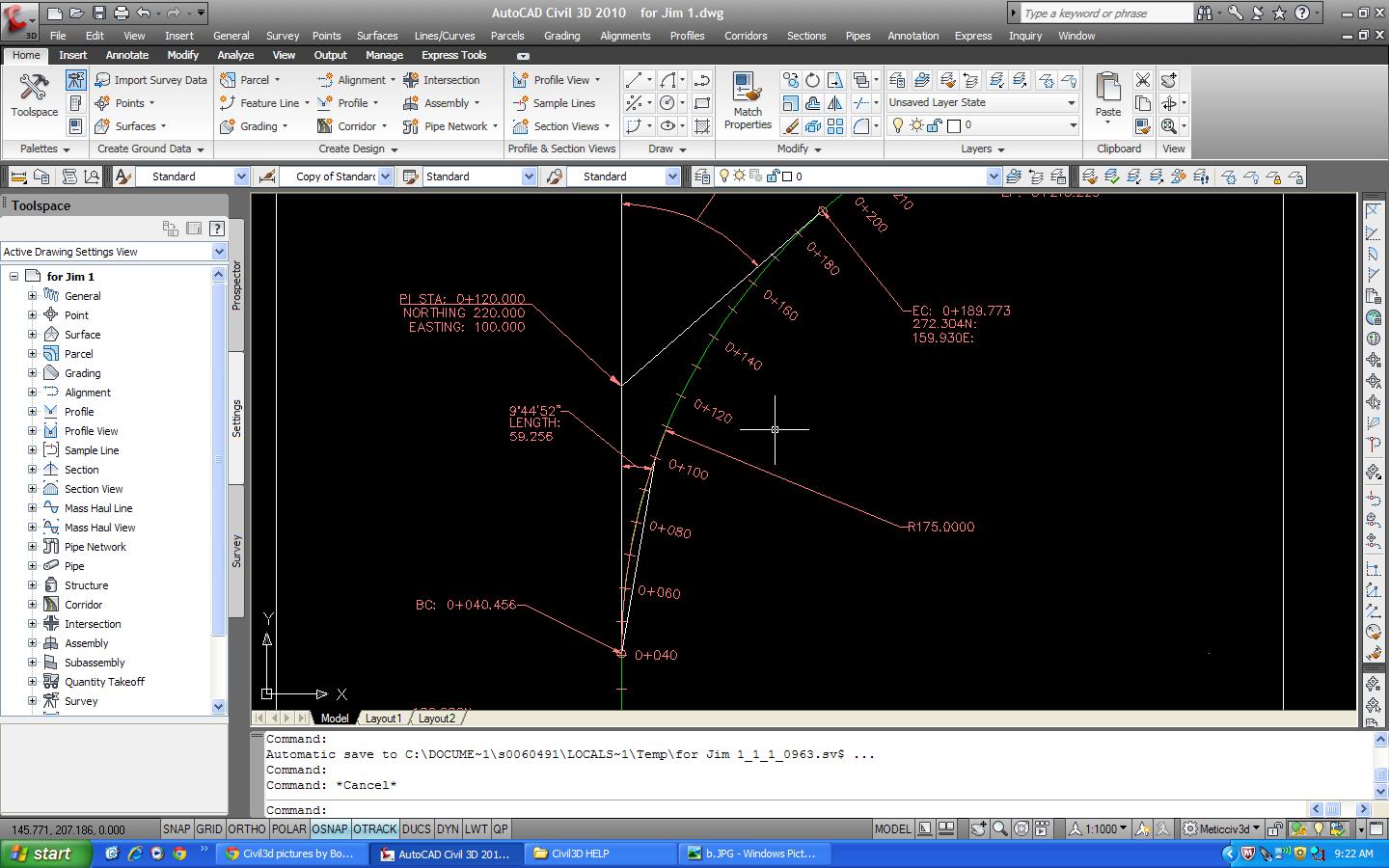Click the layer 0 color swatch in toolbar

point(787,176)
